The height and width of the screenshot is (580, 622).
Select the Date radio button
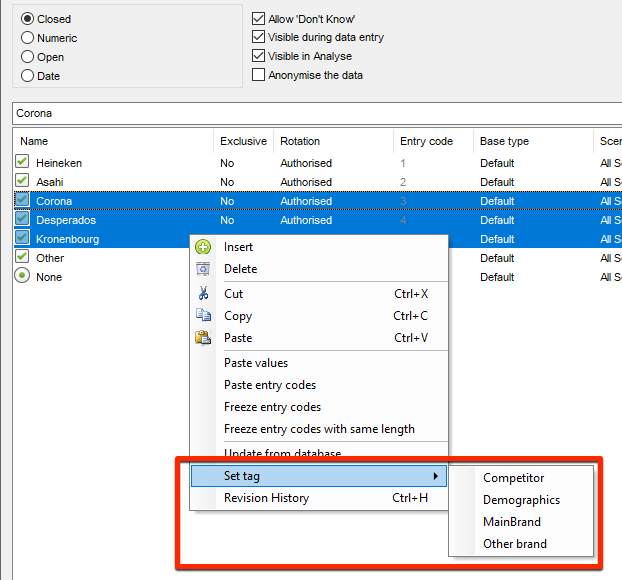pos(27,76)
